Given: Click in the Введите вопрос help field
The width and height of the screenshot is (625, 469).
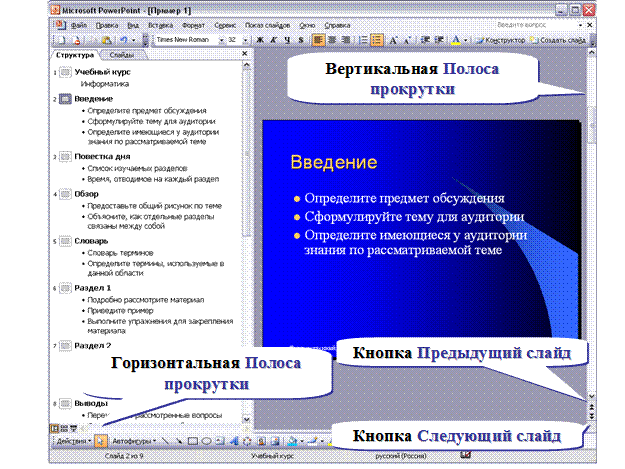Looking at the screenshot, I should click(x=535, y=25).
